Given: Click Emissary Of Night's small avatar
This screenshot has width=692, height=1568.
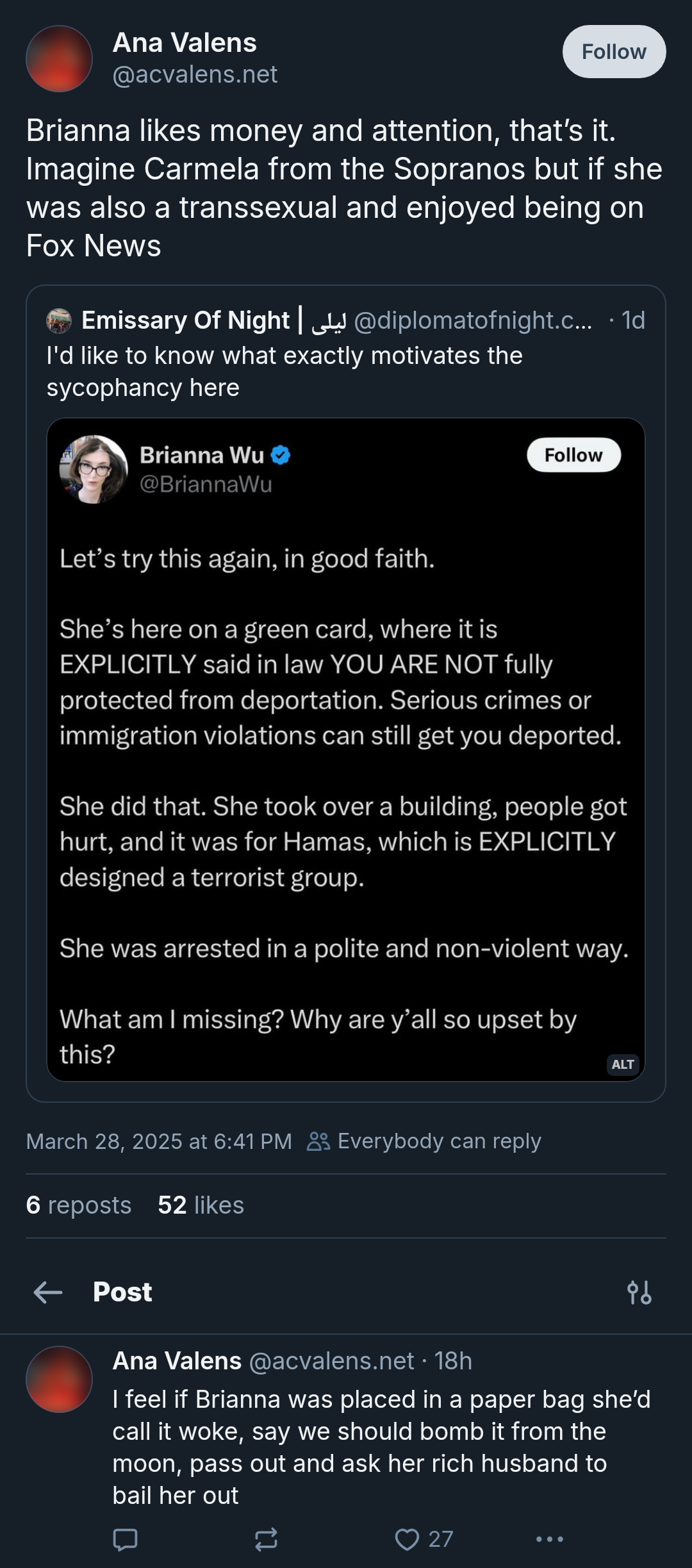Looking at the screenshot, I should point(59,320).
